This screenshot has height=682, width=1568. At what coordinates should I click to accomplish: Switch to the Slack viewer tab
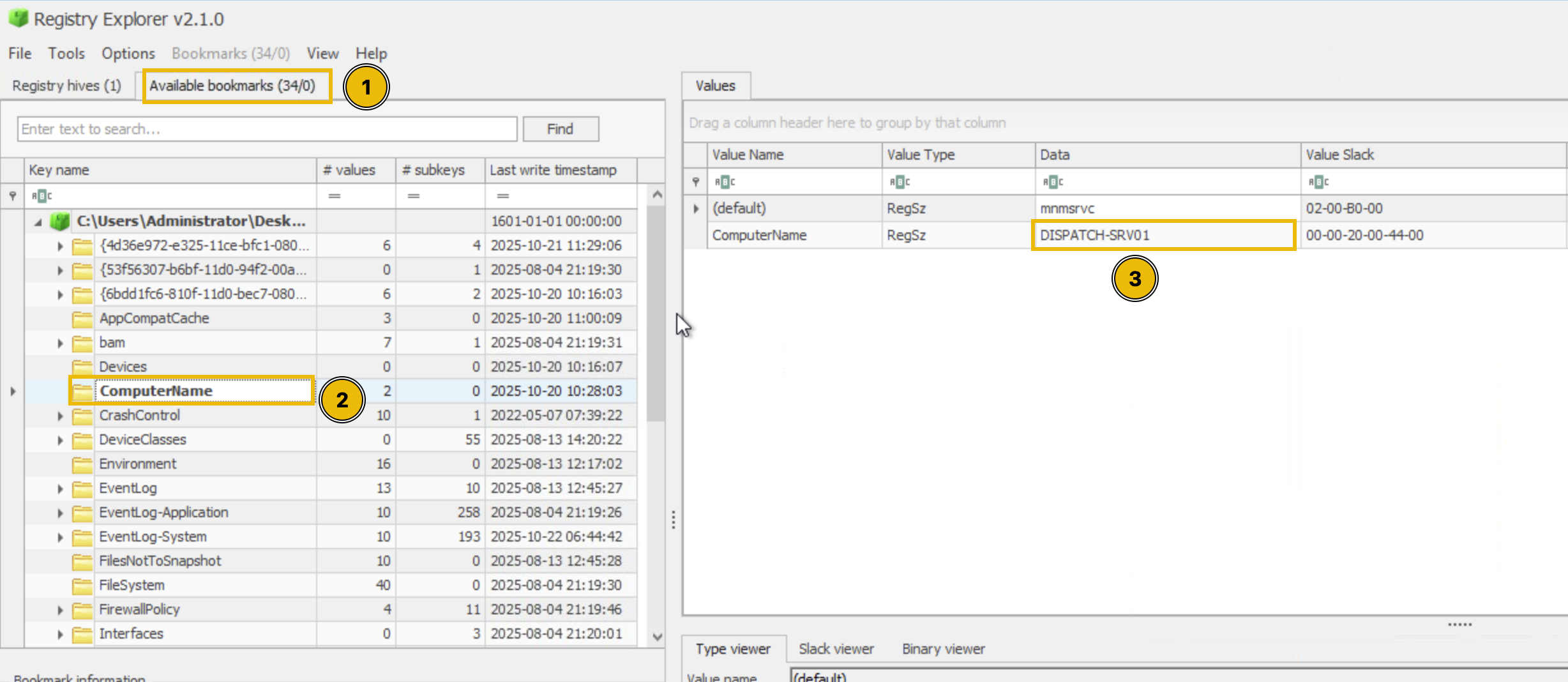click(836, 649)
